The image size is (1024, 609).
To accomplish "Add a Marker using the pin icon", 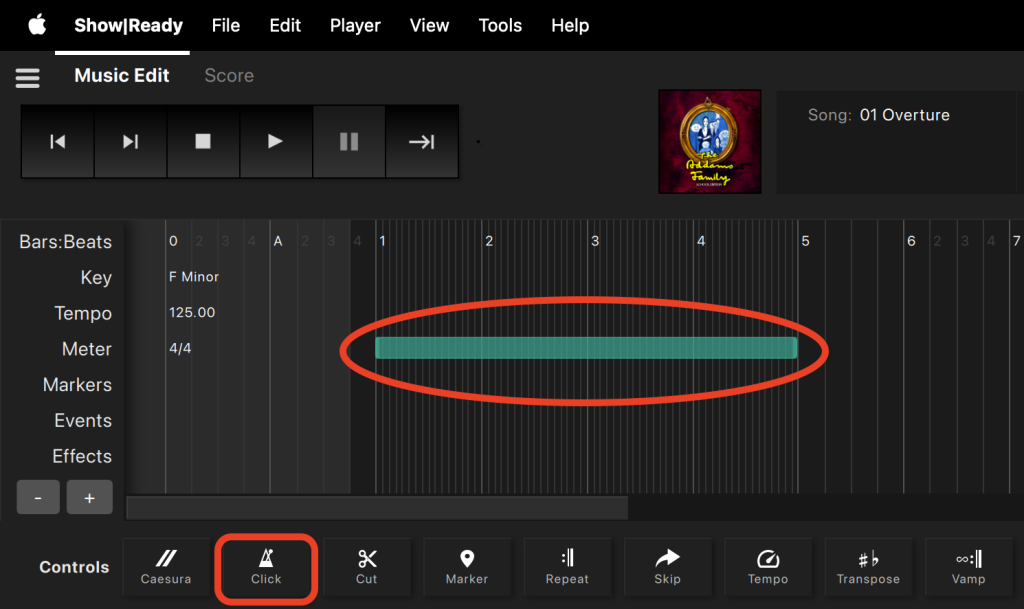I will tap(467, 567).
